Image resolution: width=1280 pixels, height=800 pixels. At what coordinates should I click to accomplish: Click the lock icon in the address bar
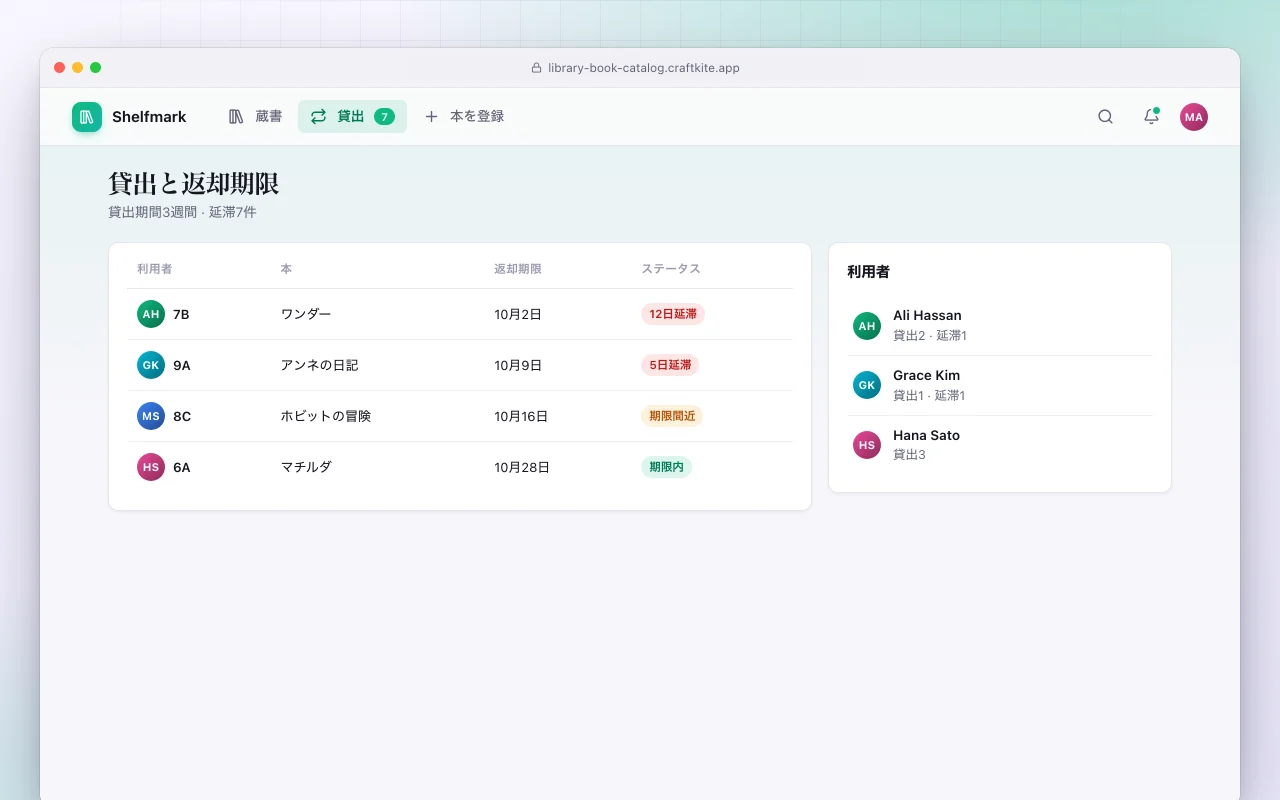536,68
